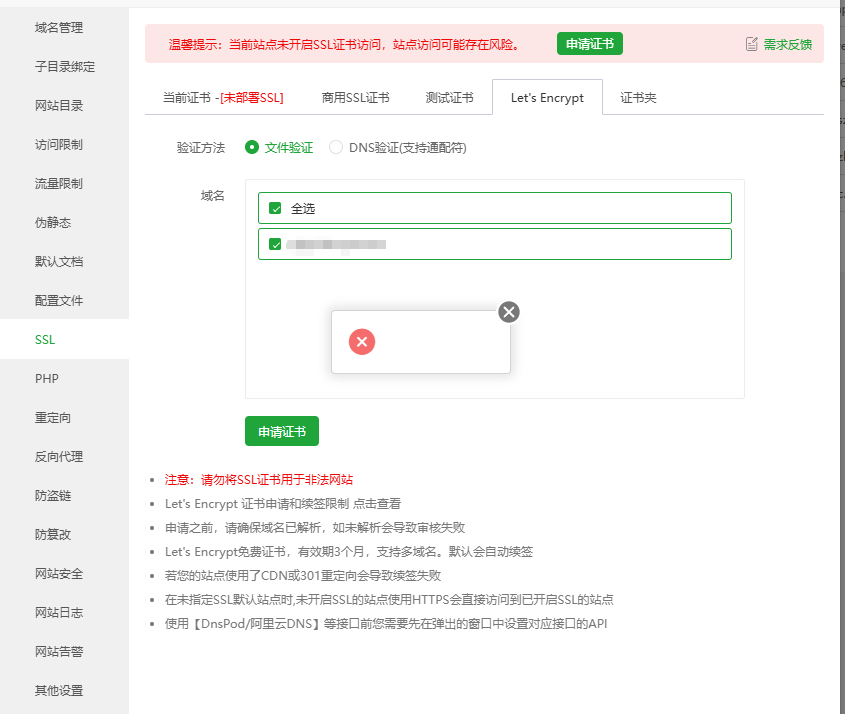
Task: Open 网站日志 in sidebar
Action: coord(59,612)
